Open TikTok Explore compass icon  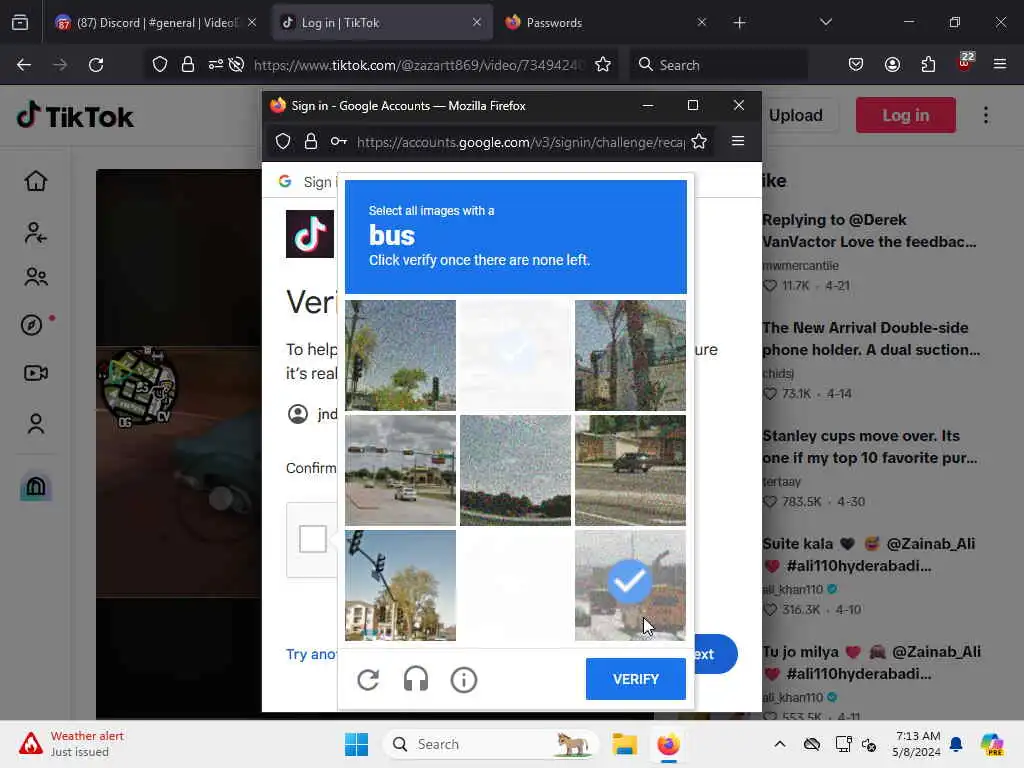[x=32, y=325]
